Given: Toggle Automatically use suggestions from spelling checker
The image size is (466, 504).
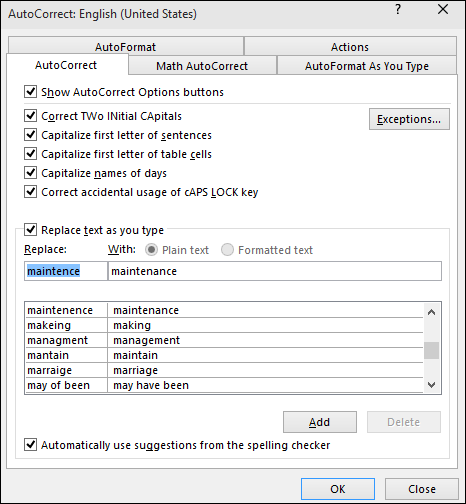Looking at the screenshot, I should [x=31, y=445].
